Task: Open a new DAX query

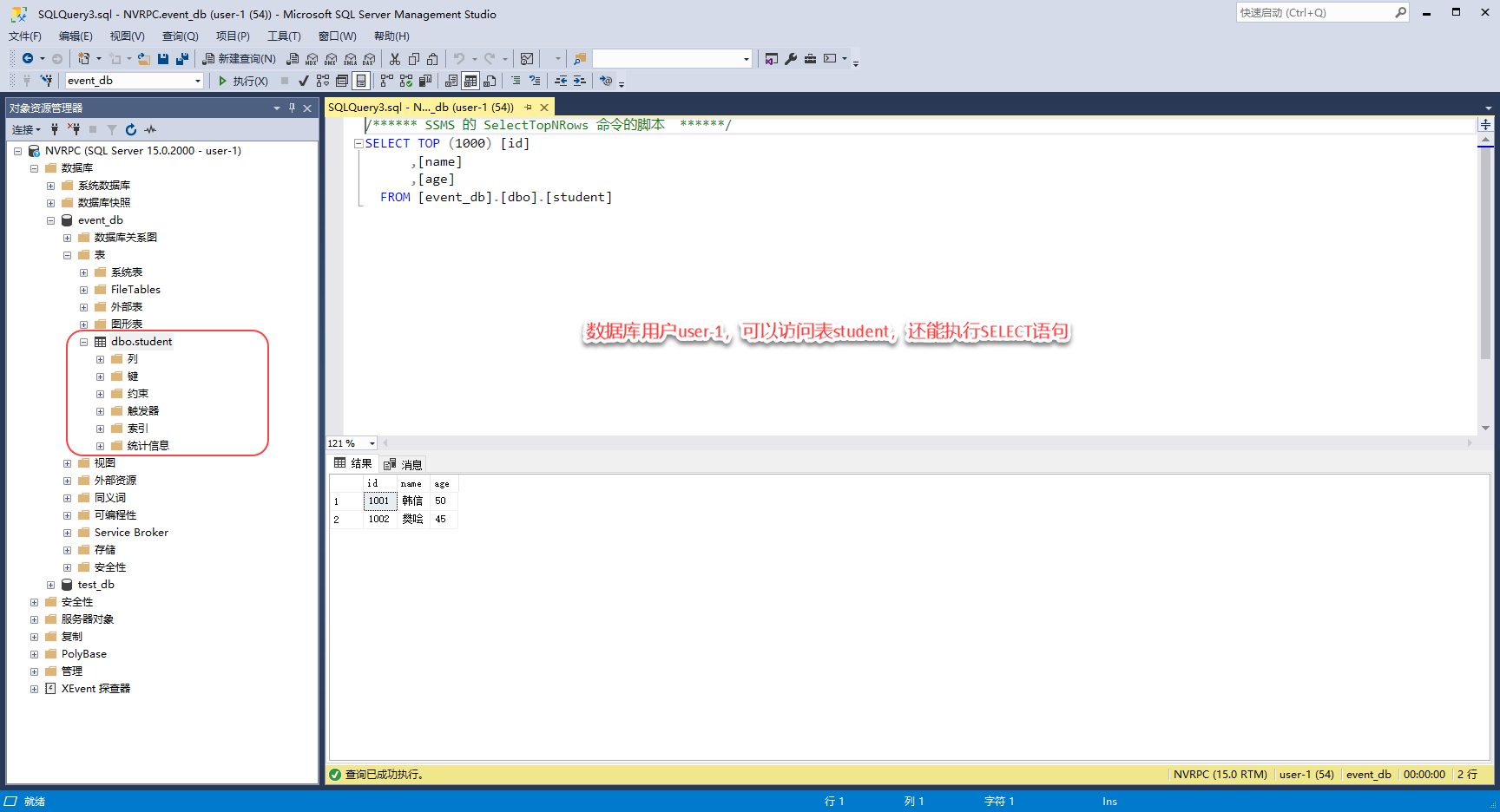Action: click(x=369, y=59)
